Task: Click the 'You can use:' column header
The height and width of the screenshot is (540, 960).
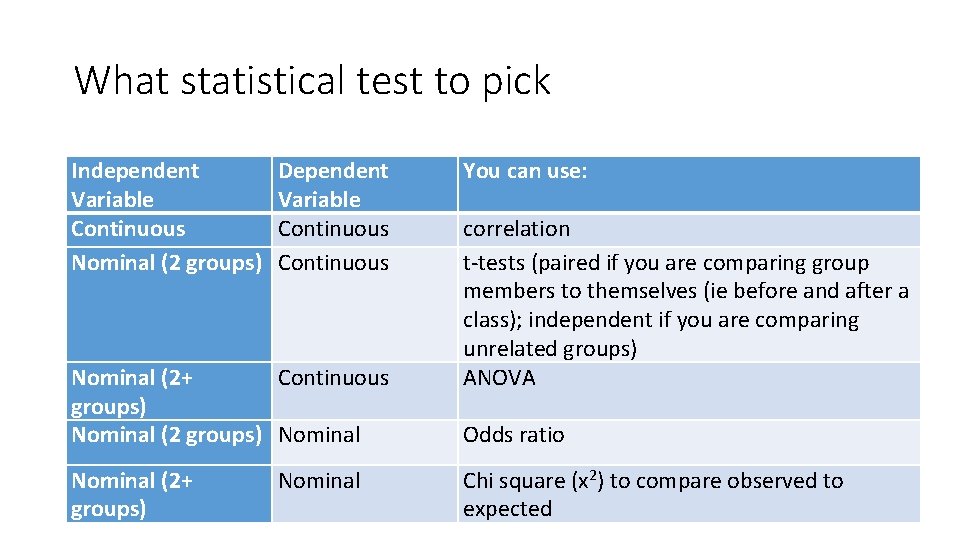Action: (x=525, y=171)
